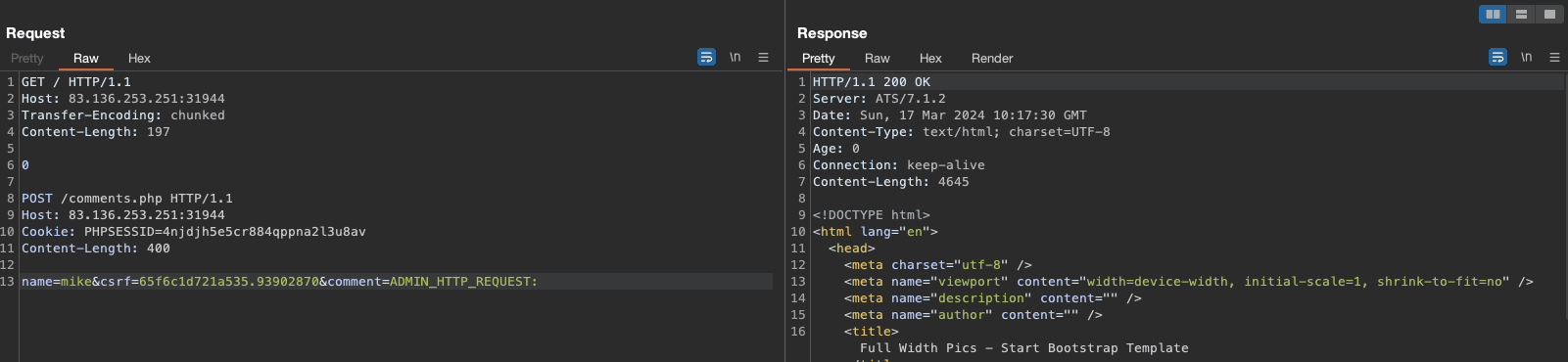The height and width of the screenshot is (362, 1568).
Task: Select top-bottom split layout icon
Action: [x=1521, y=14]
